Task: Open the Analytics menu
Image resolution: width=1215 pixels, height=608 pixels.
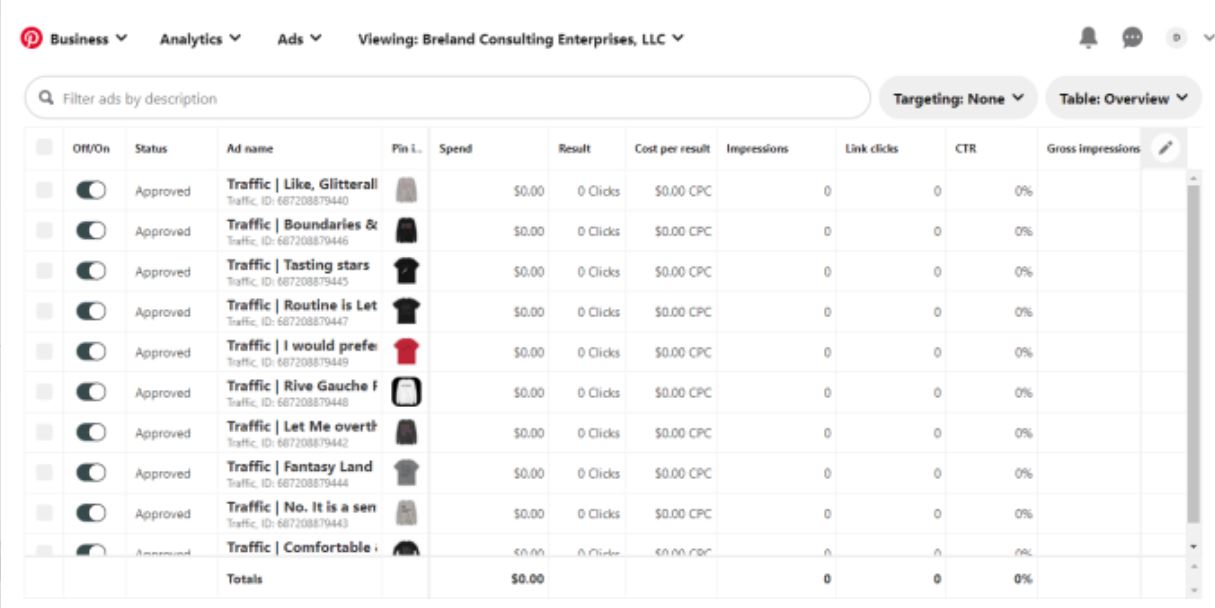Action: 200,39
